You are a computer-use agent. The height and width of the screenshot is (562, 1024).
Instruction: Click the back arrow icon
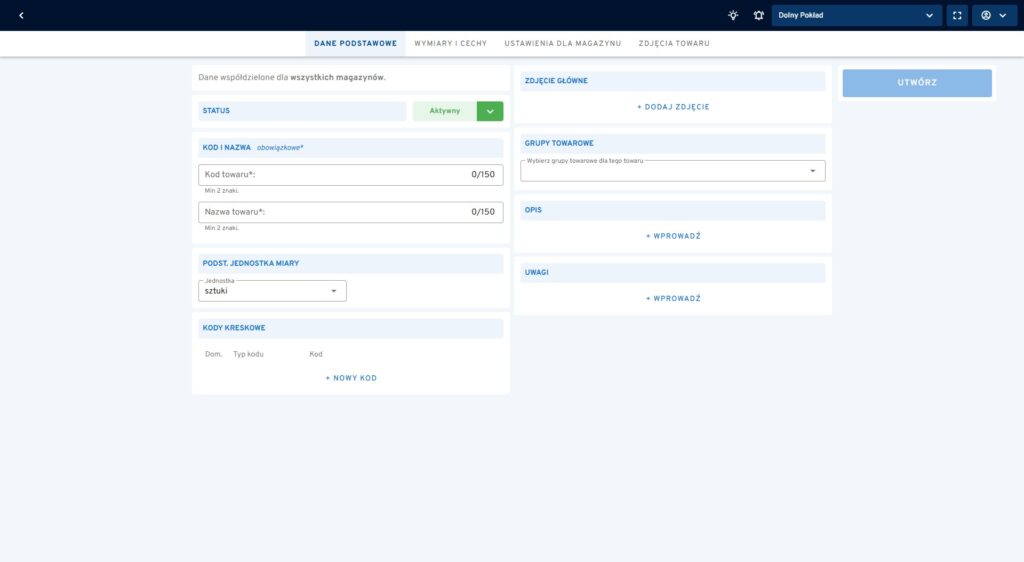21,15
